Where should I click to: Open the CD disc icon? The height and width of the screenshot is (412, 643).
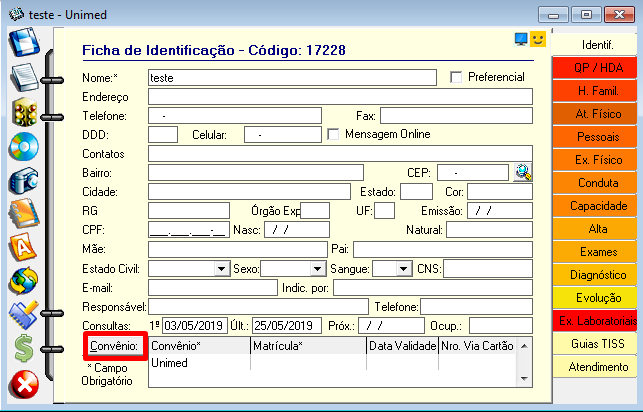[x=24, y=146]
